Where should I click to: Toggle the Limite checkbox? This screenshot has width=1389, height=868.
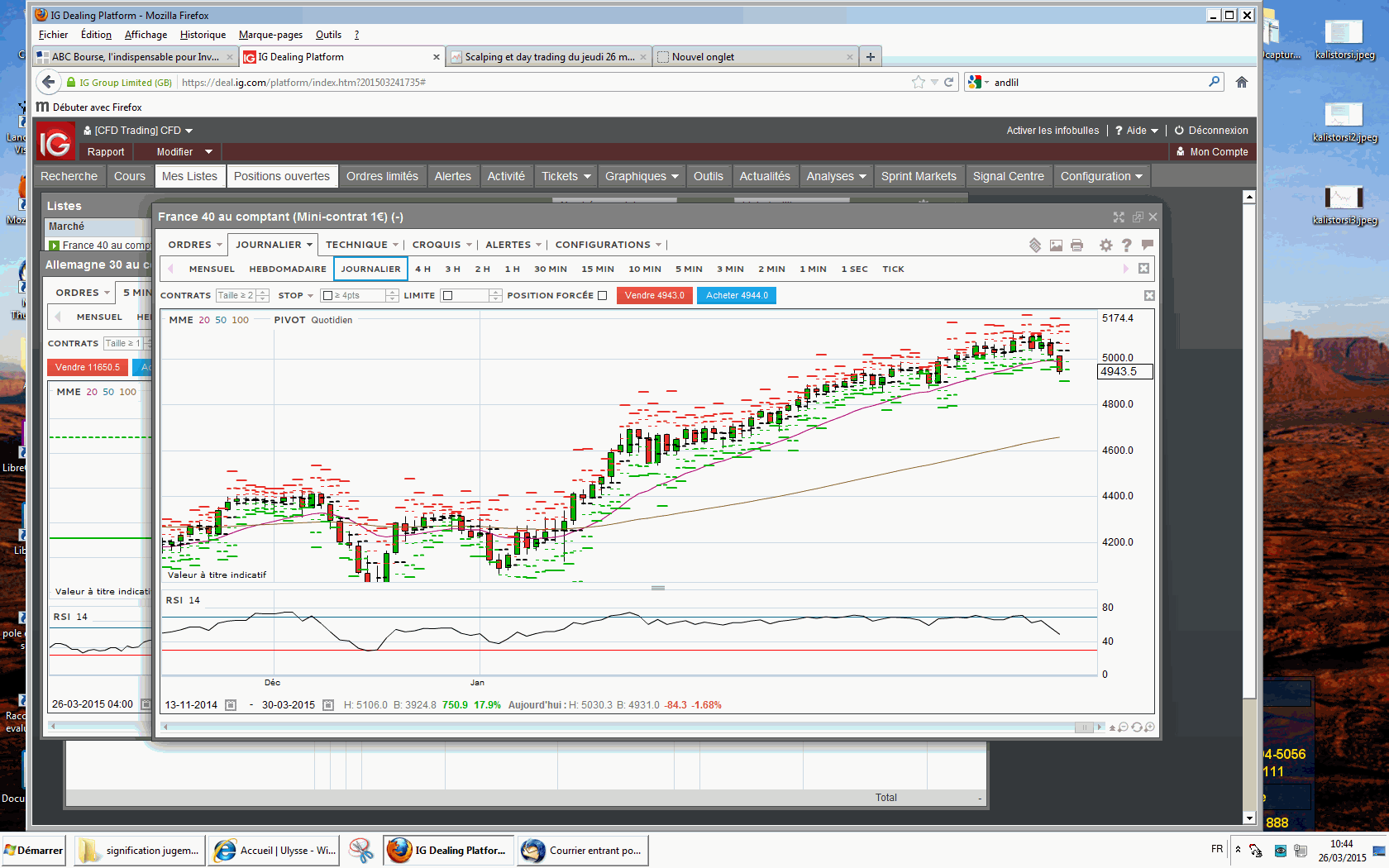point(447,295)
